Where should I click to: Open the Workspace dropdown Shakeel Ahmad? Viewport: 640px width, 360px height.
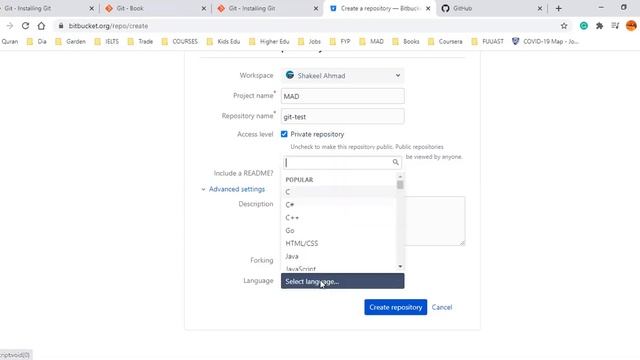tap(342, 76)
